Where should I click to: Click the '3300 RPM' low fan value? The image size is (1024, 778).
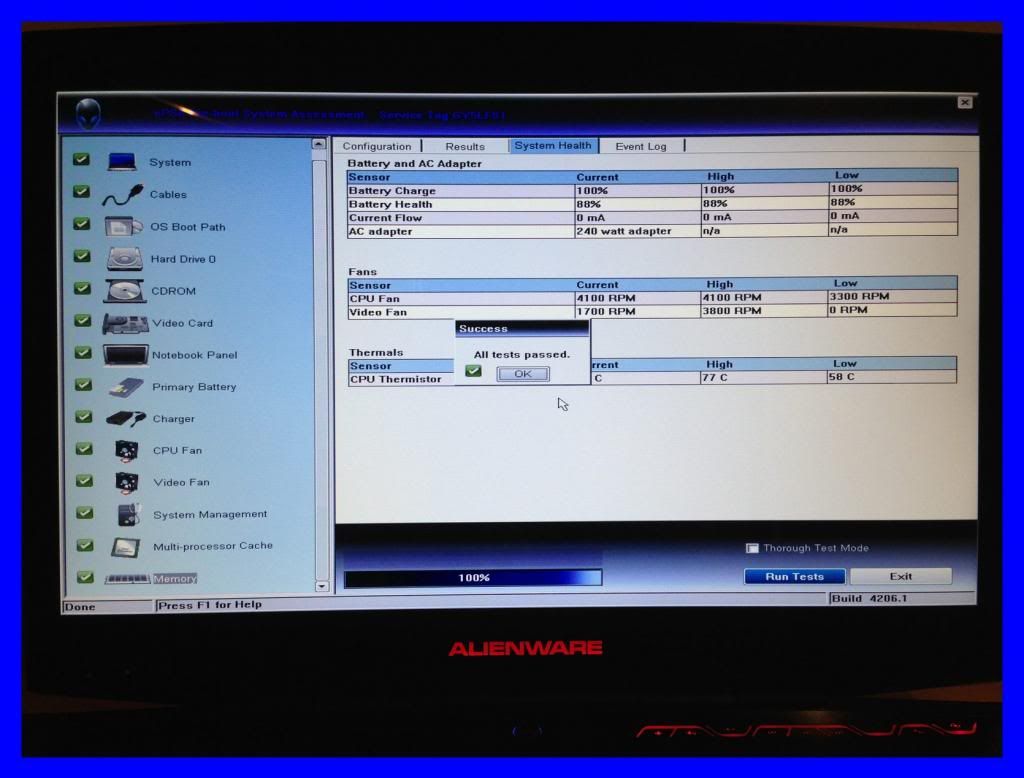pos(859,296)
